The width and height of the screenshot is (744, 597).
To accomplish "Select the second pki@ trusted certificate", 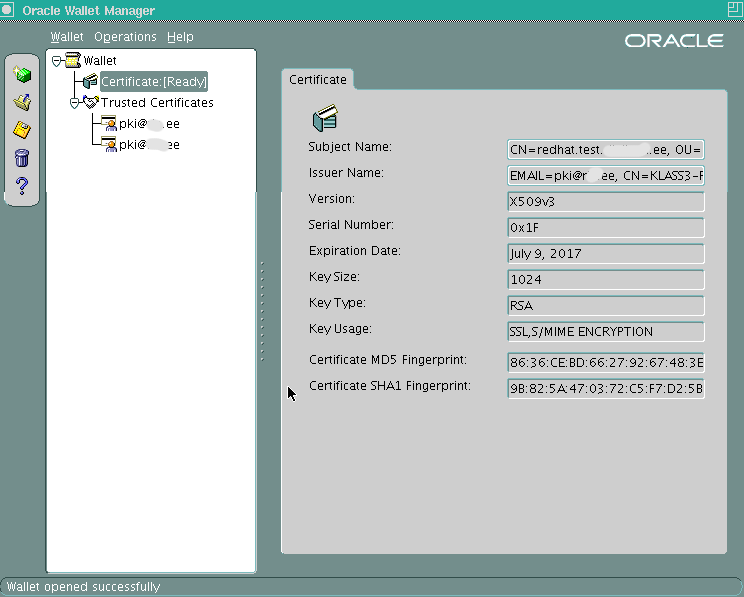I will click(149, 145).
